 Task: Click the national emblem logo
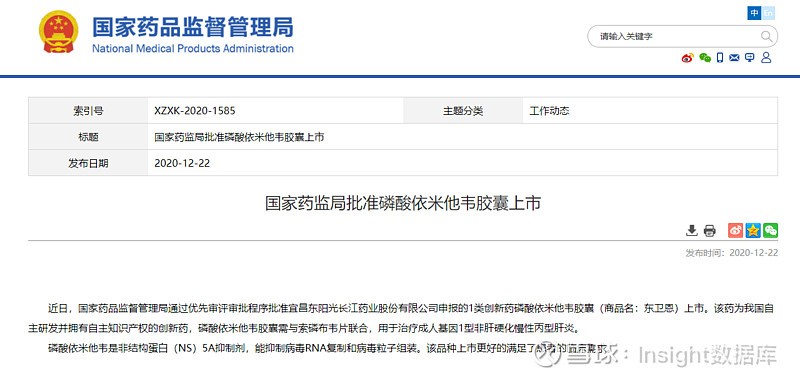click(59, 32)
